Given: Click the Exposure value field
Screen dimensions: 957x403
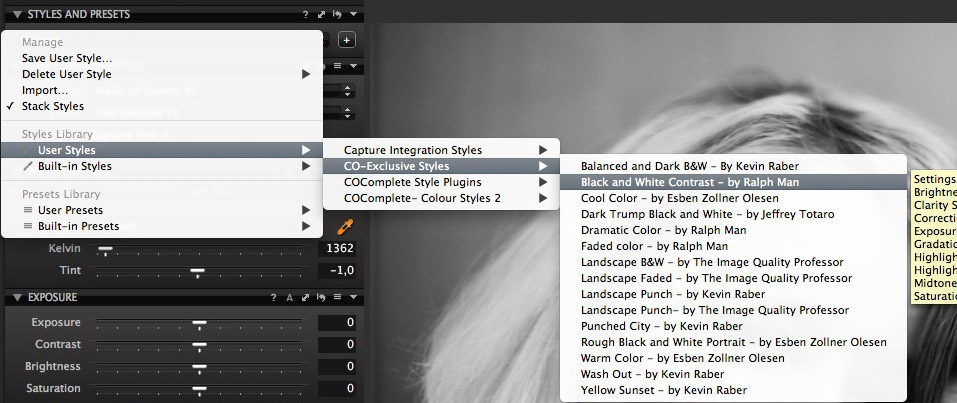Looking at the screenshot, I should (337, 322).
